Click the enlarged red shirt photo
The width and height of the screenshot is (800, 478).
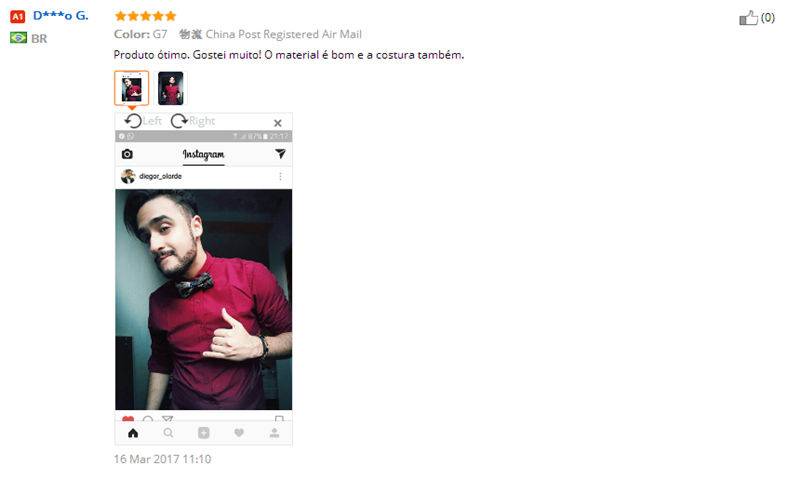tap(204, 299)
